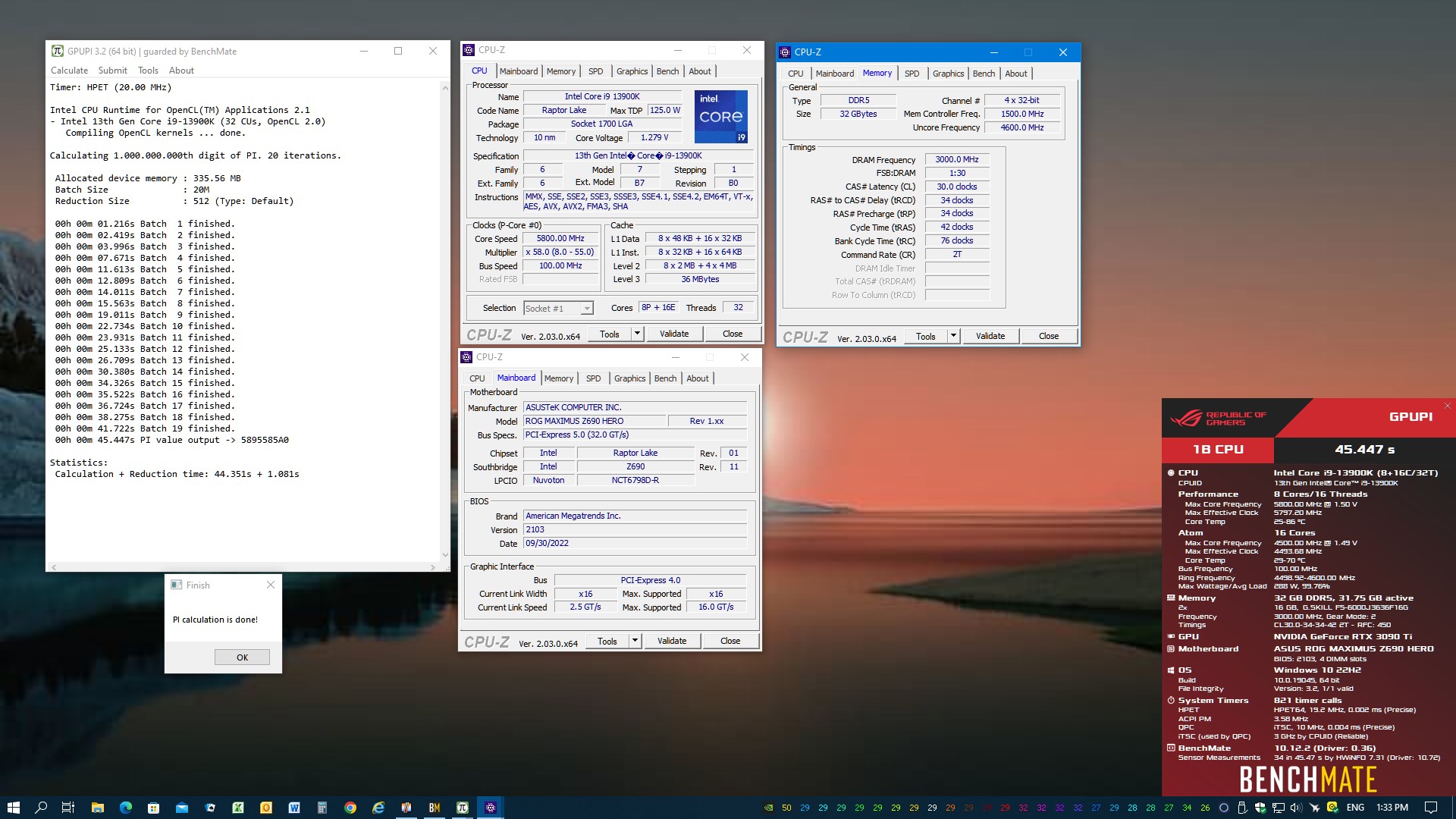Open volume control in system tray
The height and width of the screenshot is (819, 1456).
tap(1296, 808)
